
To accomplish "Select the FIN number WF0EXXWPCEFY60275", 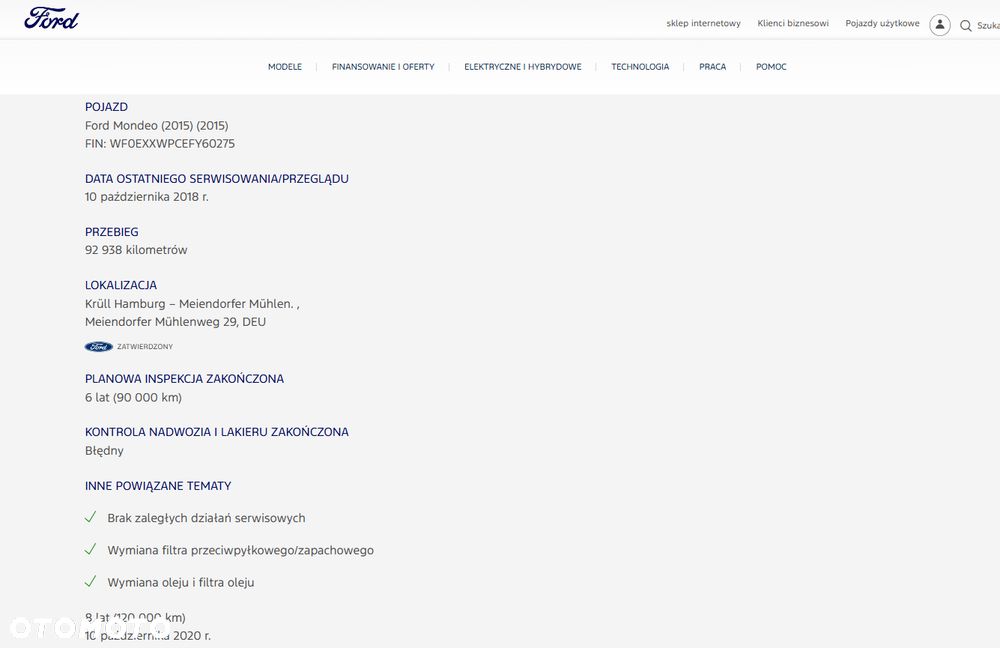I will point(172,144).
